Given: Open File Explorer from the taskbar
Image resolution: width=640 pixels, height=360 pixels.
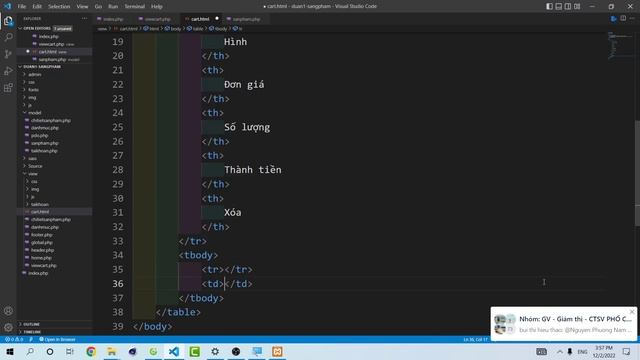Looking at the screenshot, I should click(x=111, y=351).
